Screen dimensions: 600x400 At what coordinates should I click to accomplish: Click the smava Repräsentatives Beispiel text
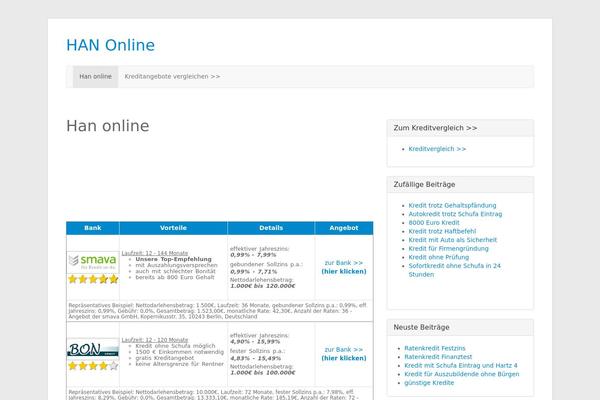[x=219, y=311]
